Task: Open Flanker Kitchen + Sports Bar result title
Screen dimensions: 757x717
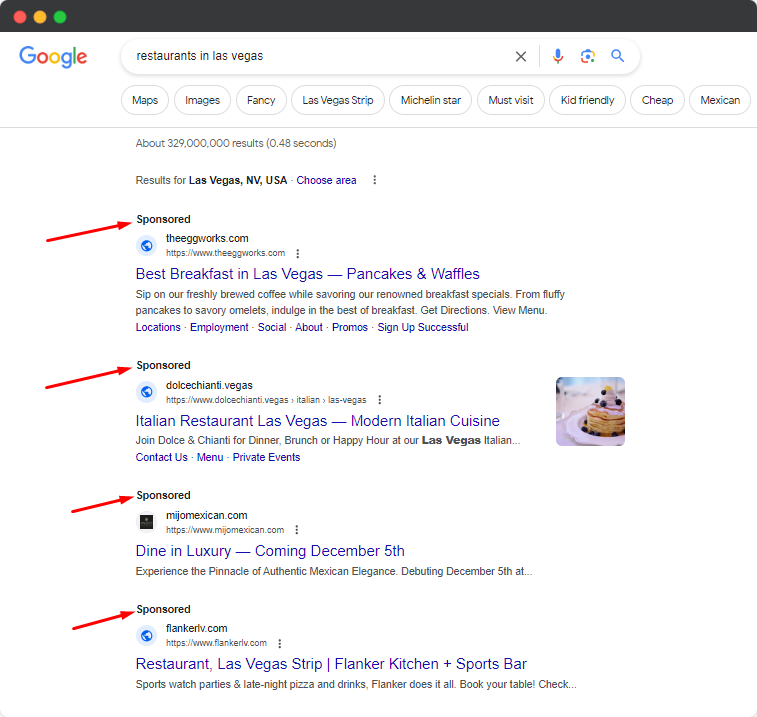Action: (331, 664)
